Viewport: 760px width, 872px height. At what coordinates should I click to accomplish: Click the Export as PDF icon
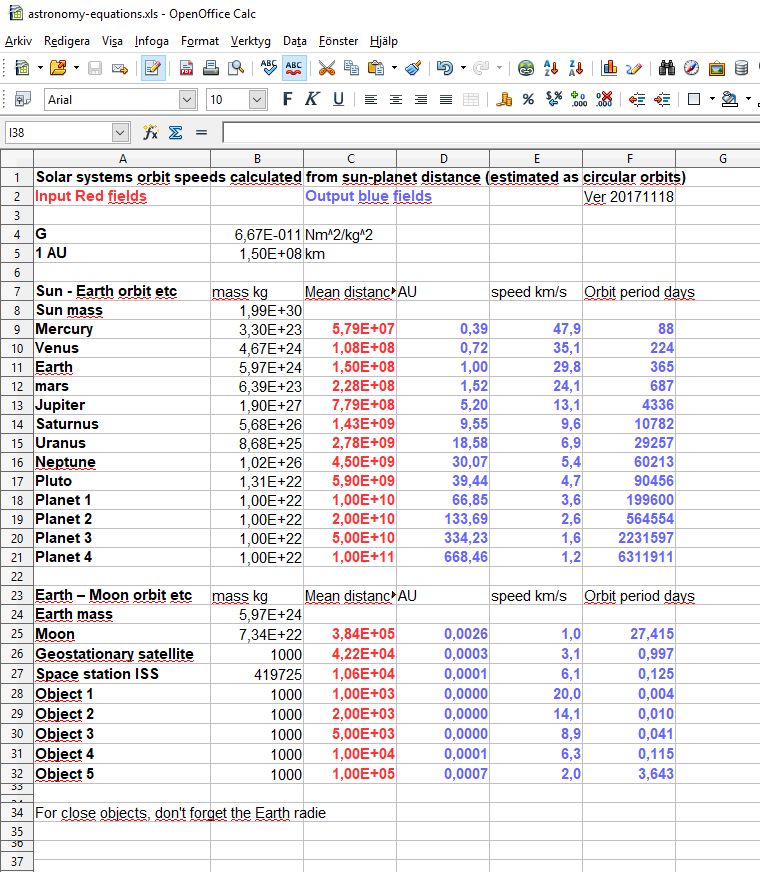187,68
